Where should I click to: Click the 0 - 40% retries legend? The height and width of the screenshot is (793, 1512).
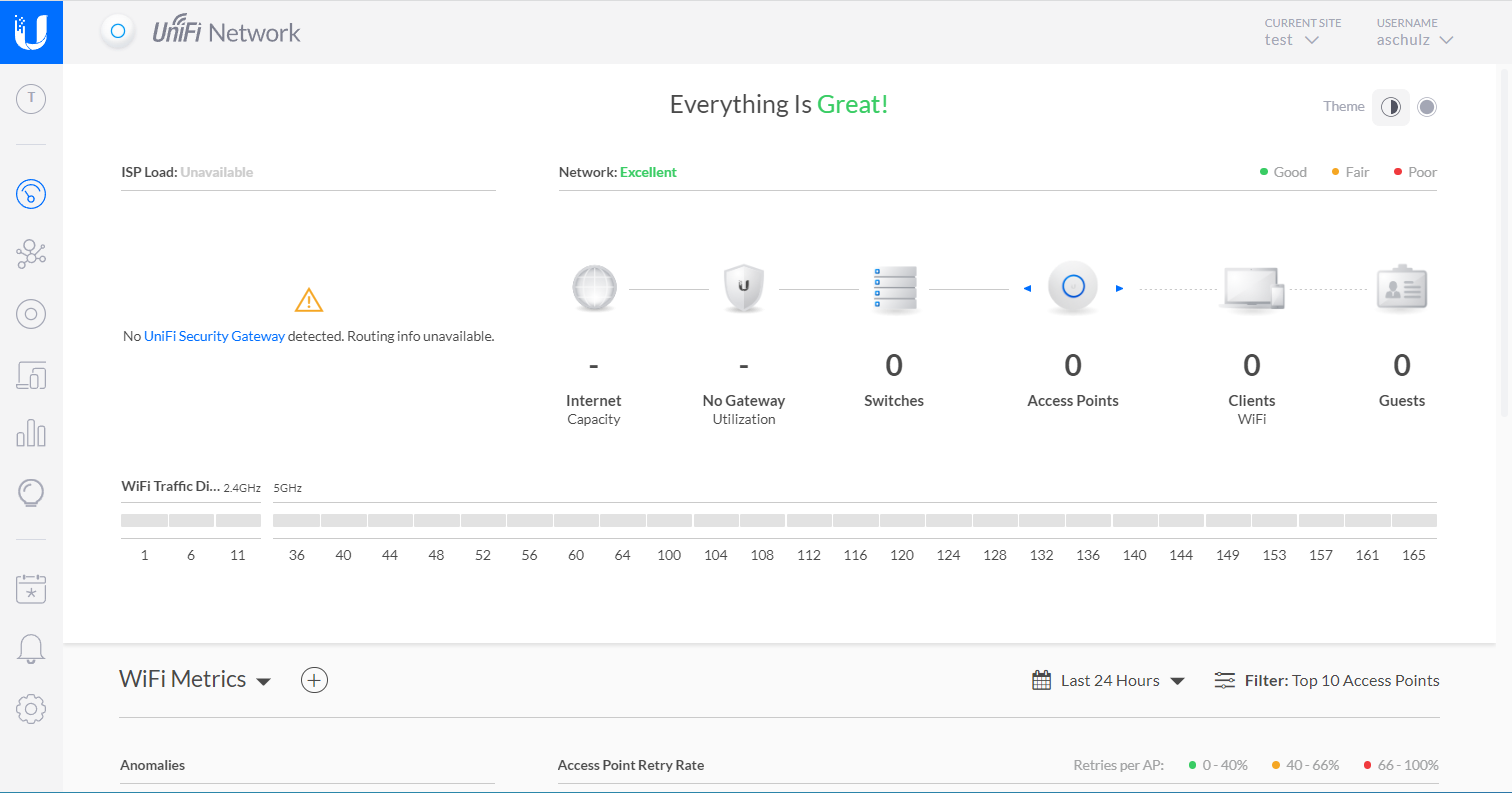point(1218,765)
